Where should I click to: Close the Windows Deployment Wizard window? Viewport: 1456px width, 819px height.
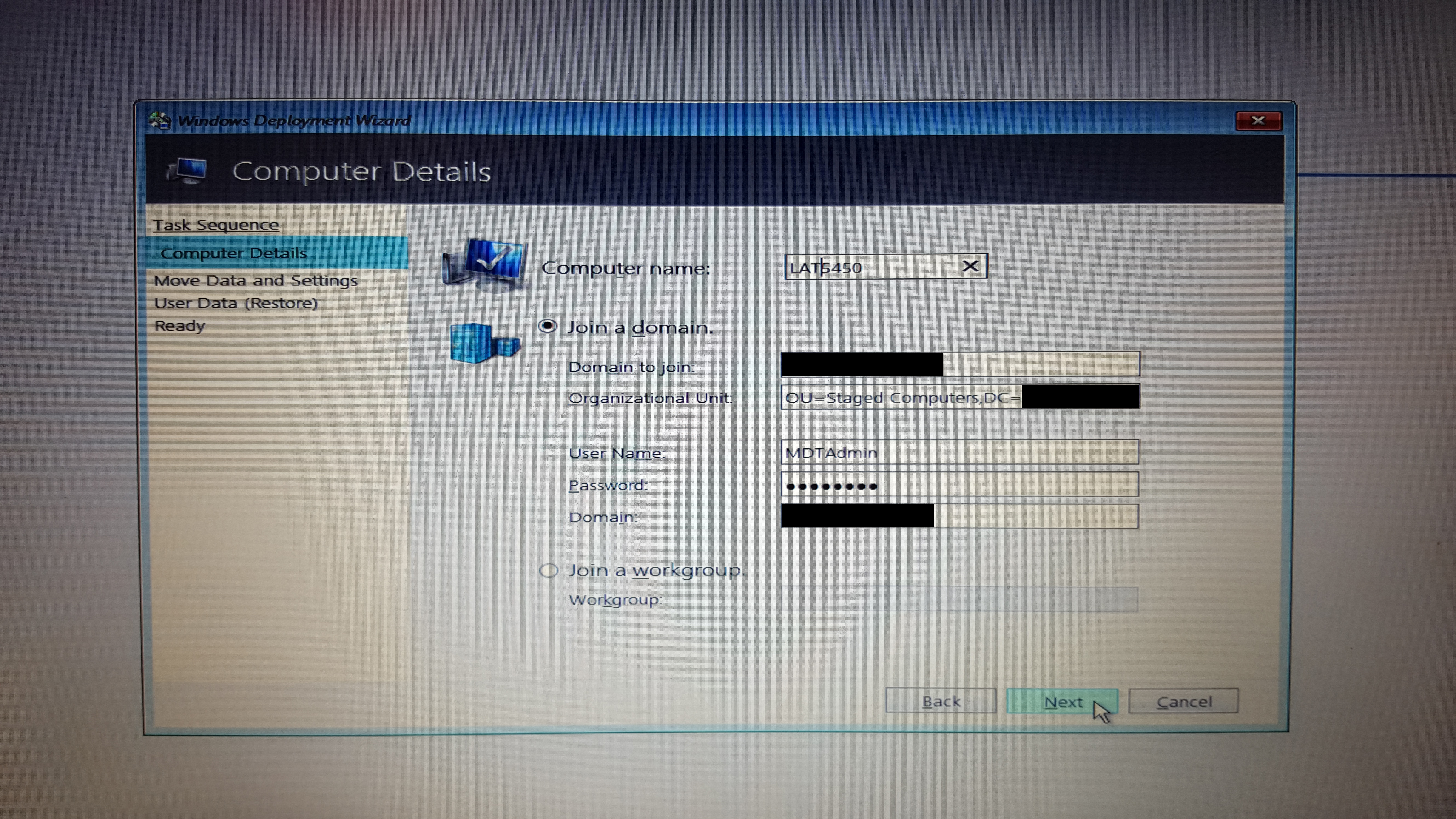click(x=1258, y=121)
